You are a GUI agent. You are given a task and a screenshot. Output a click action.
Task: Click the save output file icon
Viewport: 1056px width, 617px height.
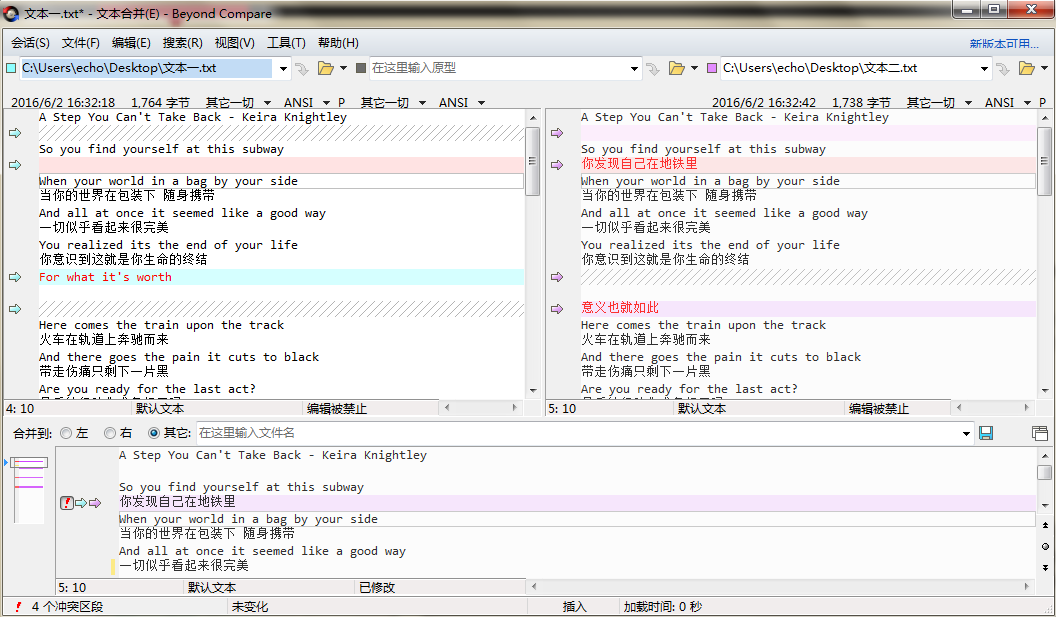click(x=986, y=433)
